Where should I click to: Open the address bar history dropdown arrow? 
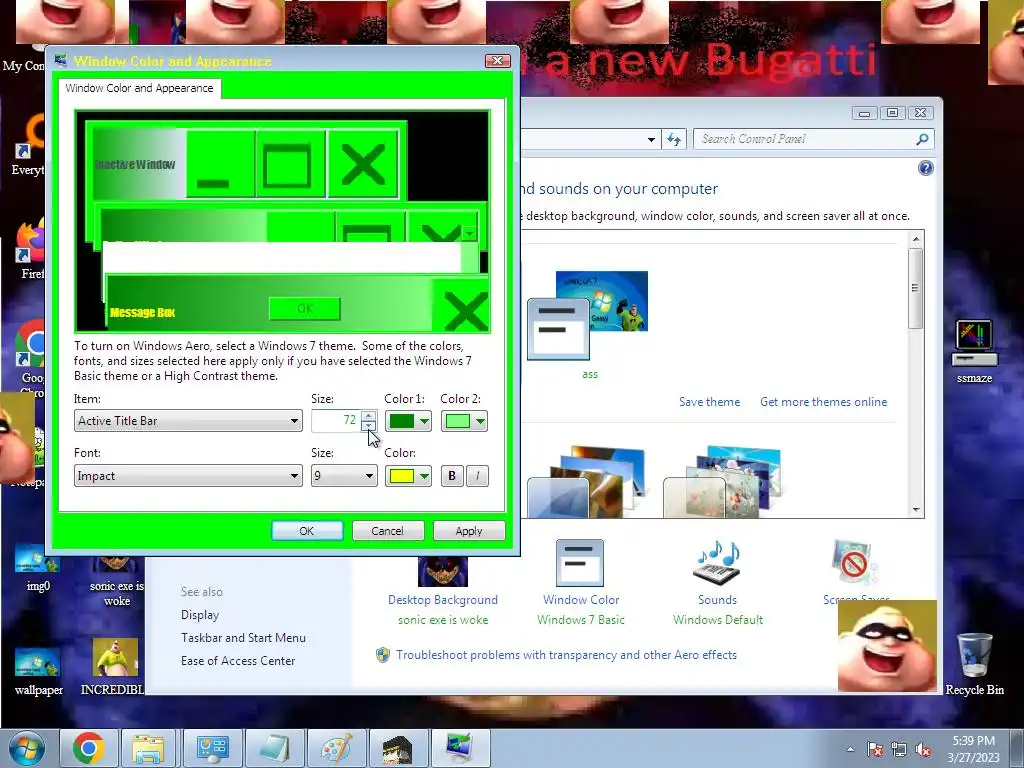tap(651, 139)
